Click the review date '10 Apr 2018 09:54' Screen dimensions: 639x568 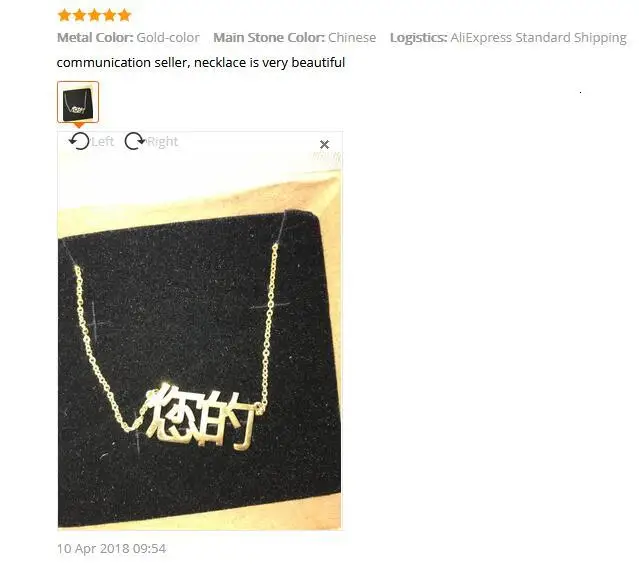[x=111, y=548]
